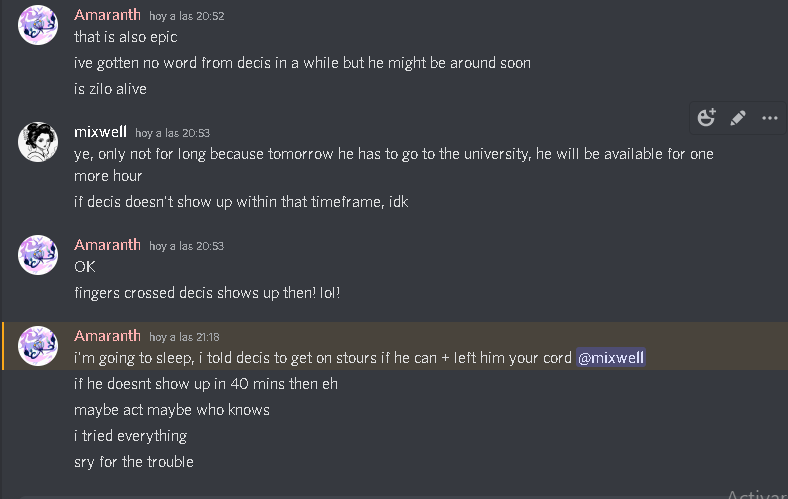This screenshot has width=788, height=499.
Task: Click Amaranth's avatar on the highlighted 21:18 message
Action: [38, 345]
